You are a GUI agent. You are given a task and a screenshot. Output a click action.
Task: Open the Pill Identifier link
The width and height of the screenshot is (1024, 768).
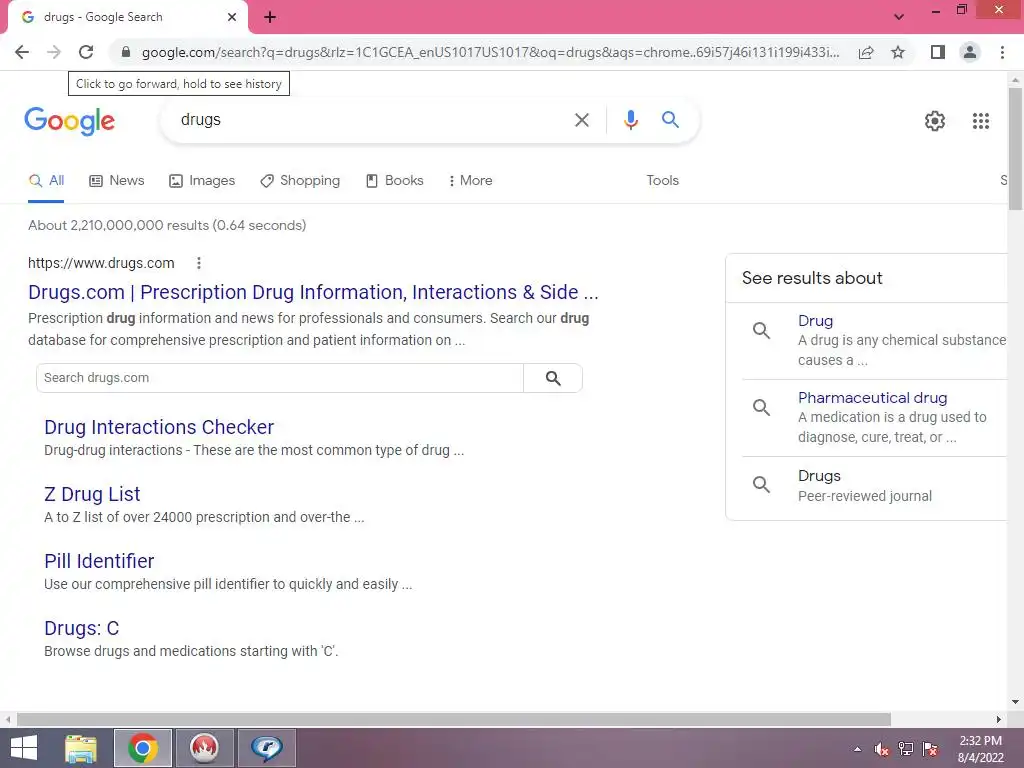[x=99, y=562]
